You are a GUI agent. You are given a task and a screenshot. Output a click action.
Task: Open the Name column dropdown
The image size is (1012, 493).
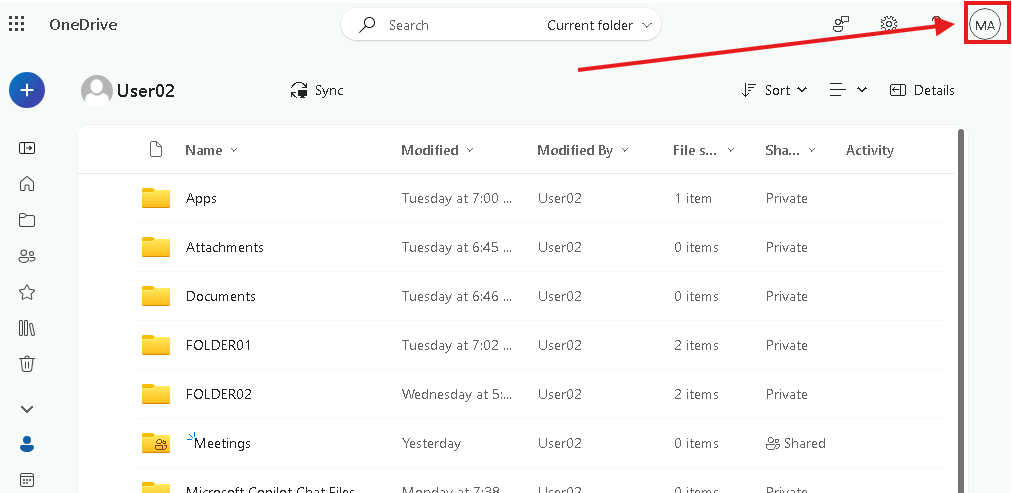point(212,150)
